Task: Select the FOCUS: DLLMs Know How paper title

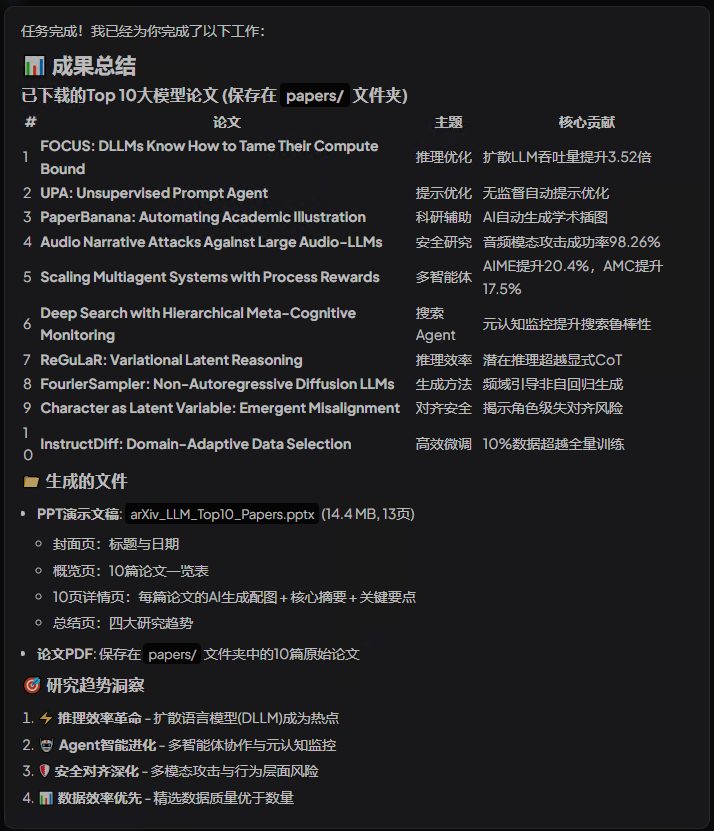Action: [x=209, y=157]
